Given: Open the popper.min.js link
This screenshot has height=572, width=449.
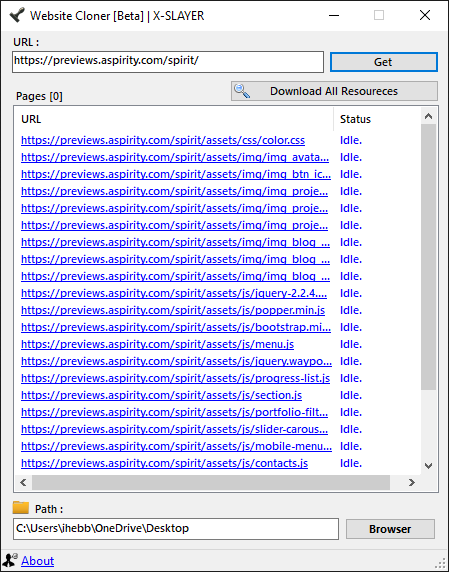Looking at the screenshot, I should (173, 310).
